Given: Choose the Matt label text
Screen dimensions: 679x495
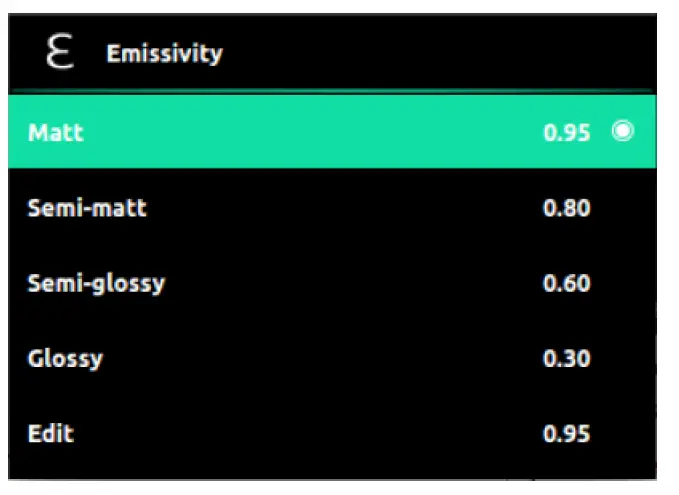Looking at the screenshot, I should click(x=56, y=133).
